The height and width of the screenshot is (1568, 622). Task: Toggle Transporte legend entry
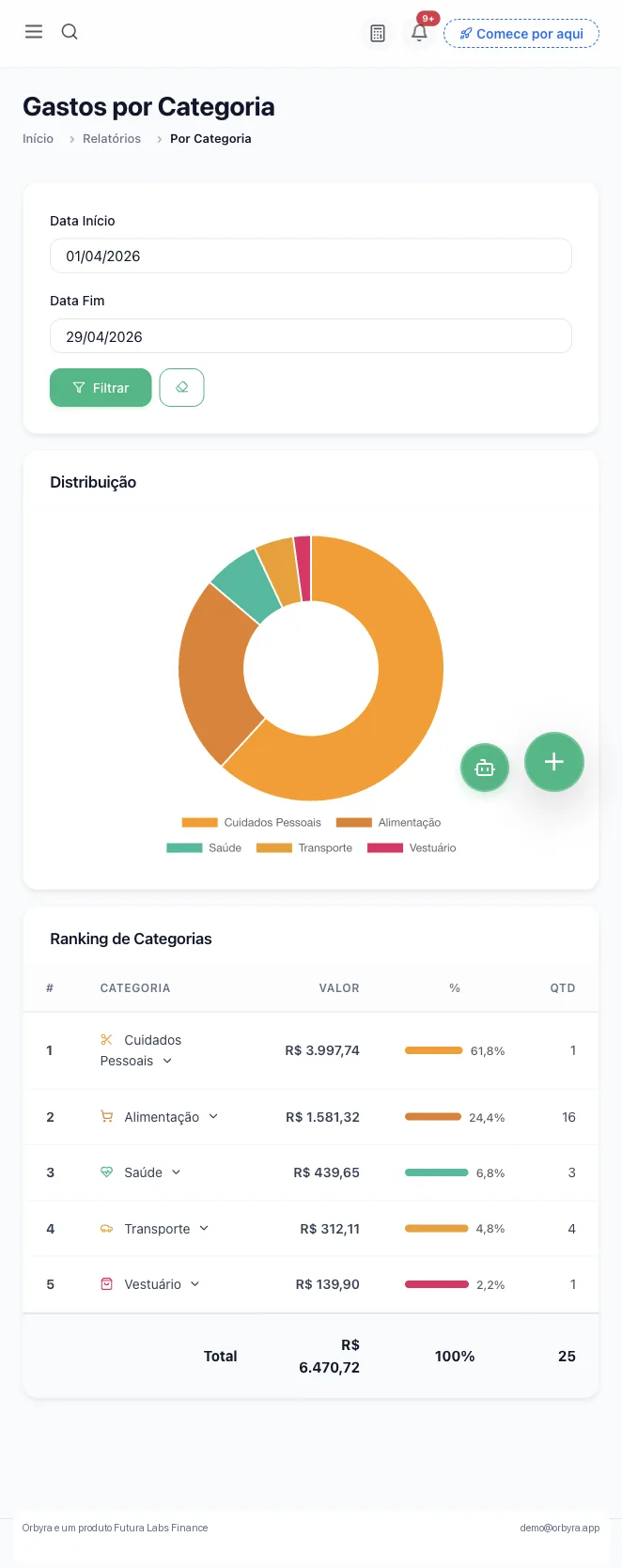(304, 848)
